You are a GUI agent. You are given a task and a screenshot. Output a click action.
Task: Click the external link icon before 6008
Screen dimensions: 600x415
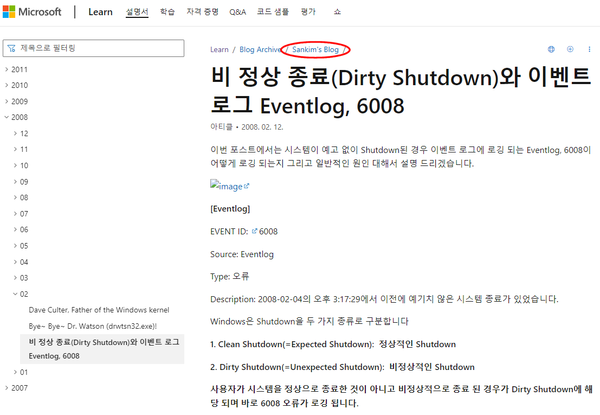point(254,231)
